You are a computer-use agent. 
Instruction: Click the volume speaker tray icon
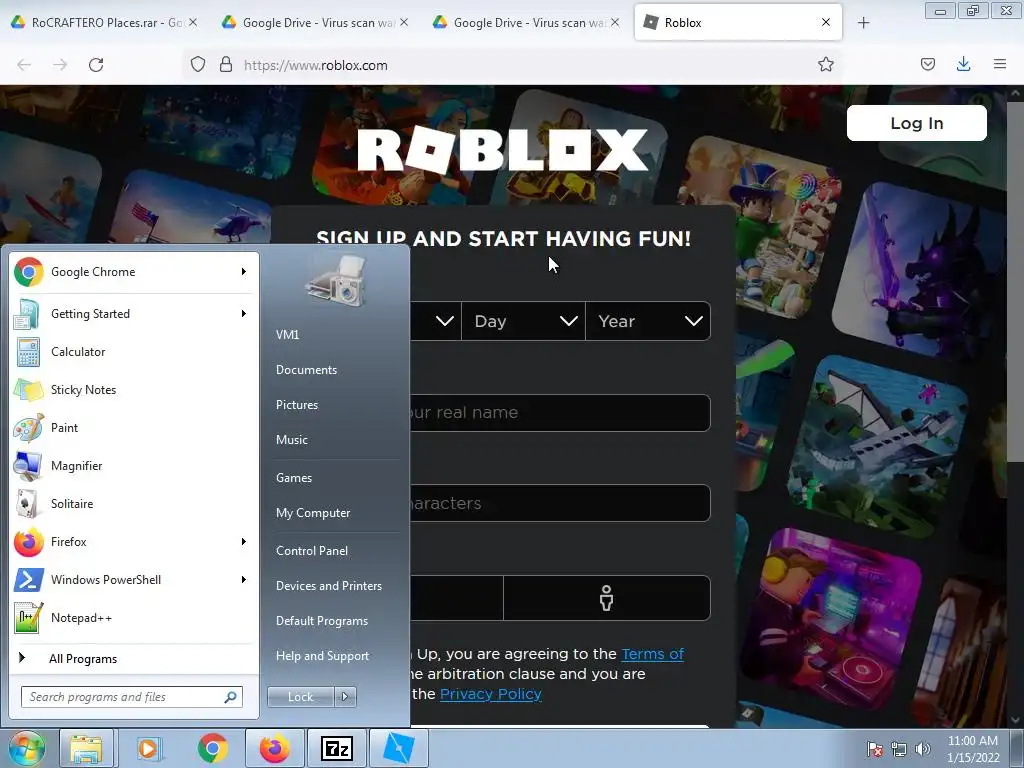pos(923,749)
